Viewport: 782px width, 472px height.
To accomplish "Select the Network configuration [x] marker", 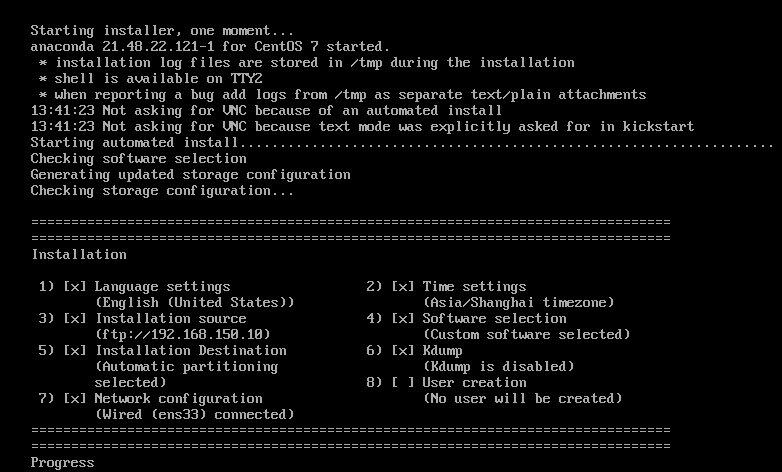I will point(75,399).
